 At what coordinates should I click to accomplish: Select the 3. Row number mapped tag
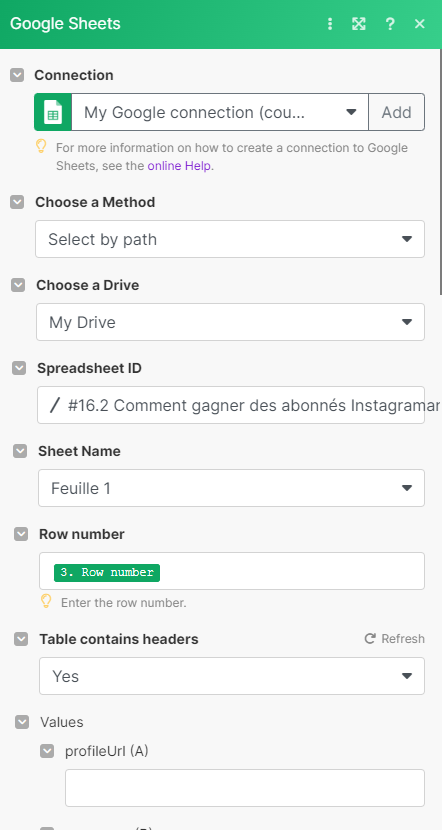point(107,572)
